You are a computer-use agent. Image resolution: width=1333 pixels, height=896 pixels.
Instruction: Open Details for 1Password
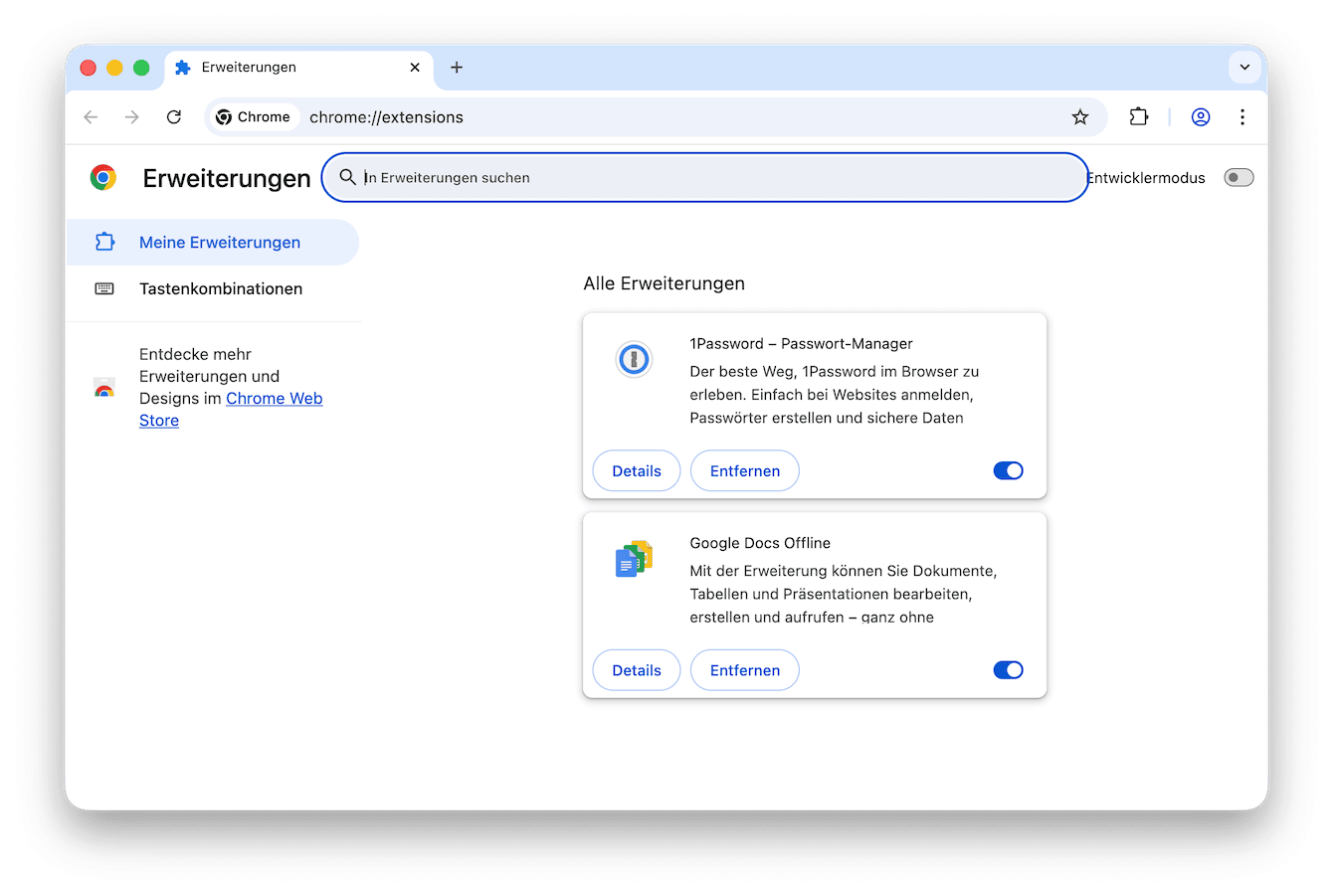tap(636, 470)
